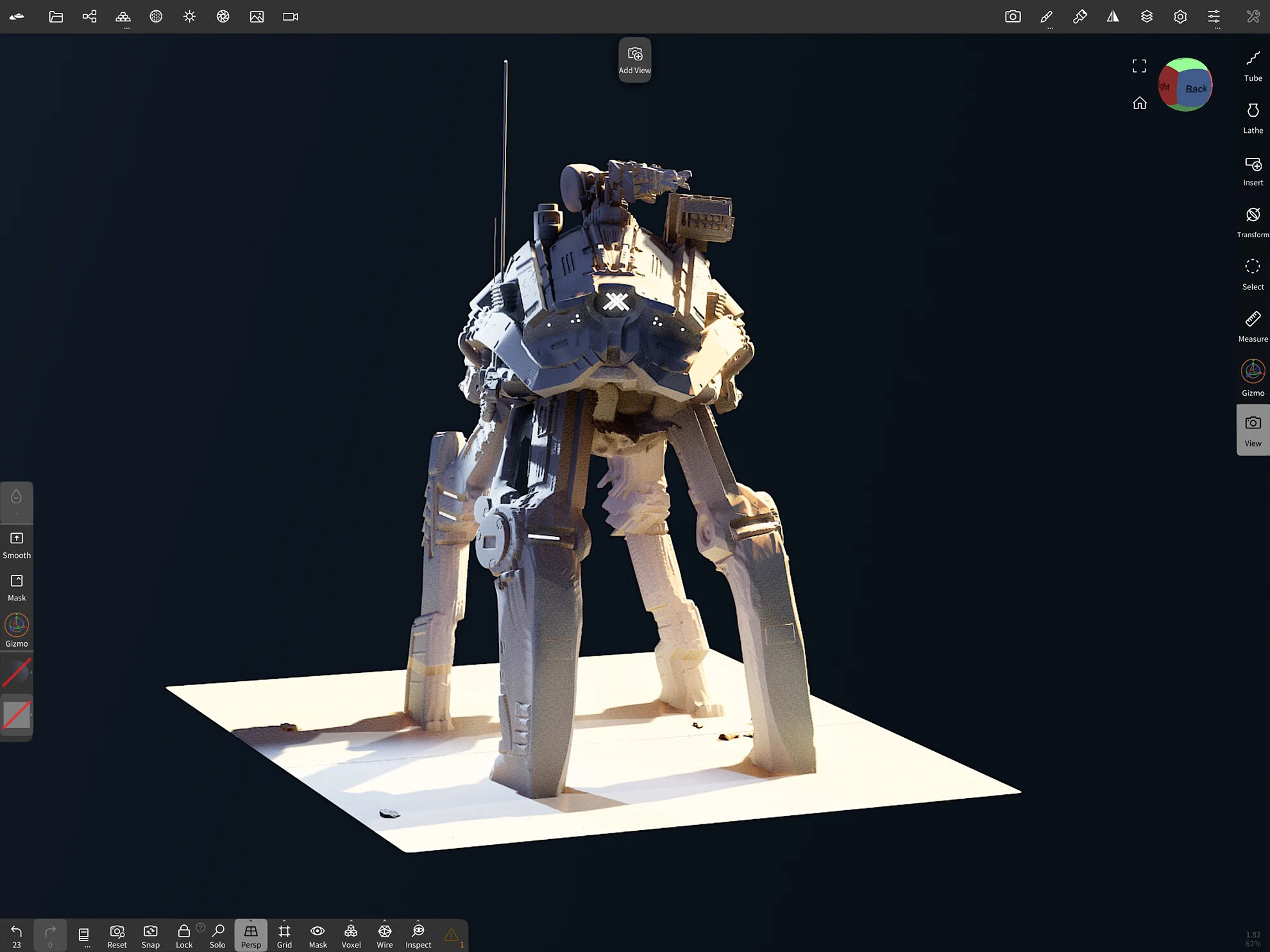Toggle Wire wireframe display

tap(385, 935)
